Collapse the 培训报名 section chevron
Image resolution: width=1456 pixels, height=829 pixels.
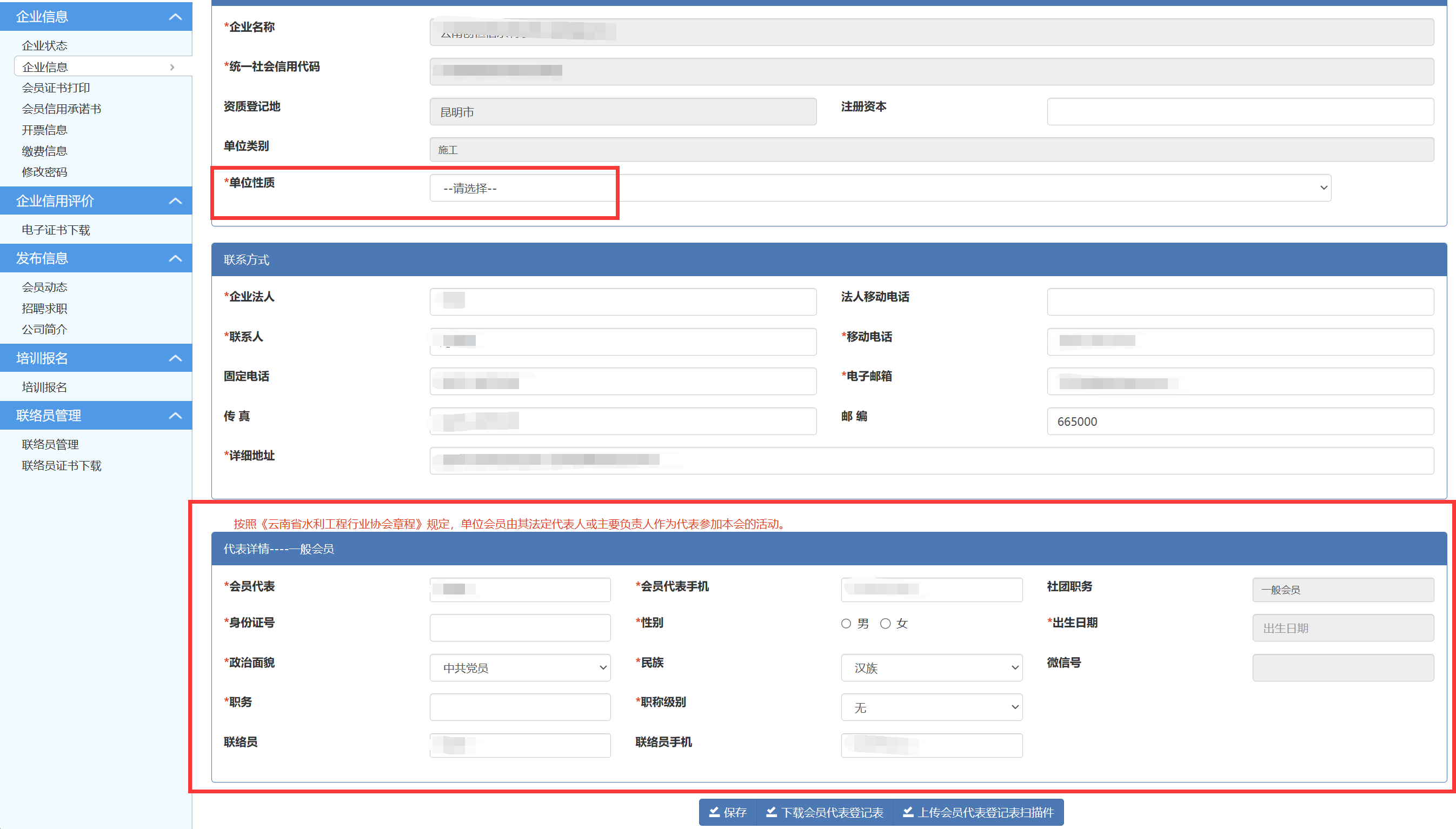coord(176,358)
